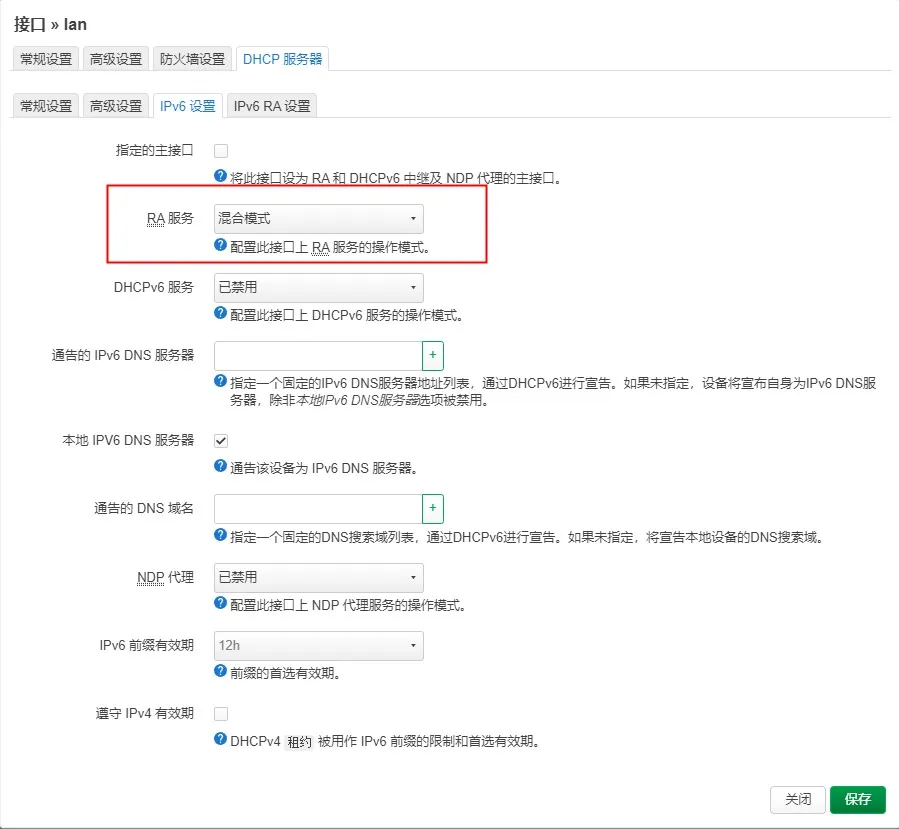
Task: Click the RA 服务 label
Action: tap(170, 218)
